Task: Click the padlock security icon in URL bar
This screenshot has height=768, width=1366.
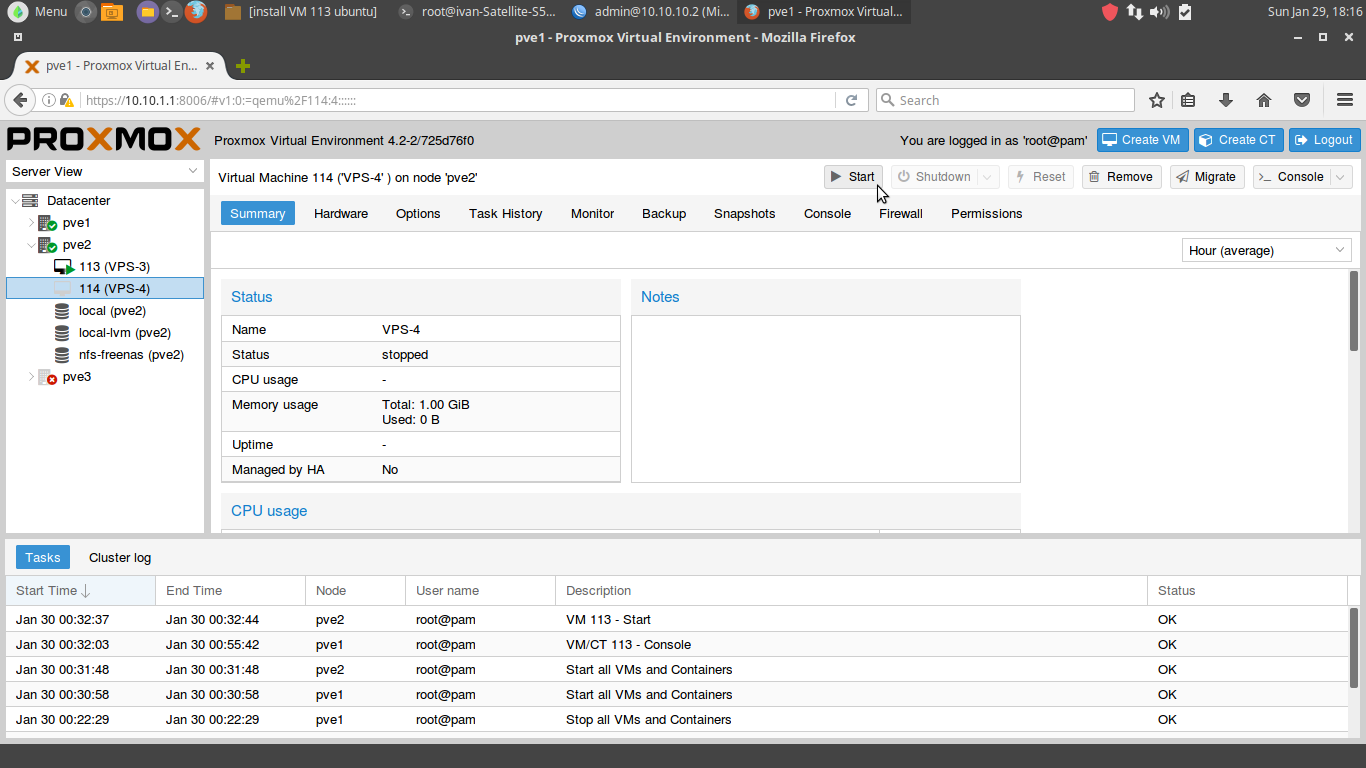Action: [67, 100]
